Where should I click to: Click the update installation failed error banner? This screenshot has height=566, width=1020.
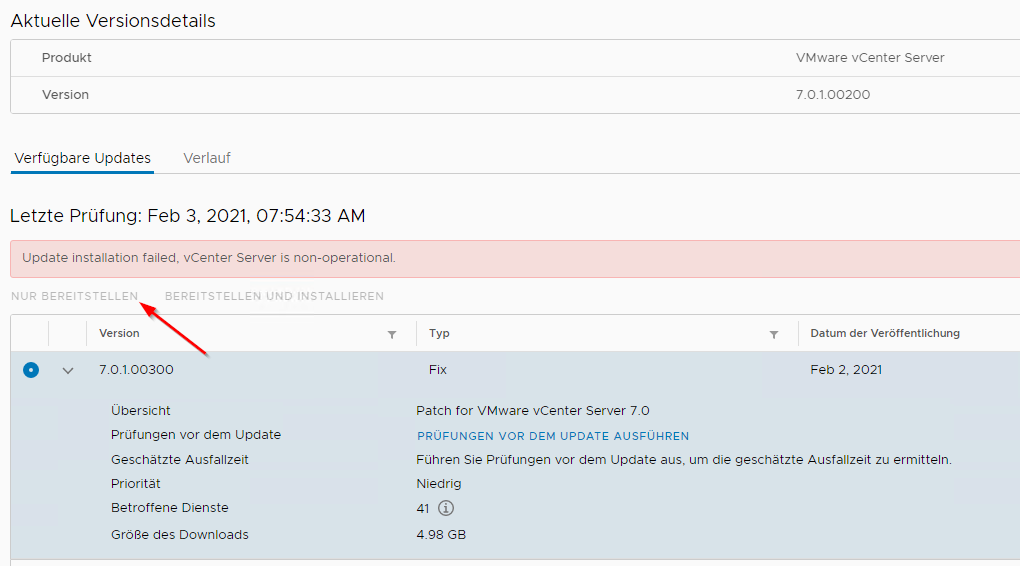[x=515, y=258]
